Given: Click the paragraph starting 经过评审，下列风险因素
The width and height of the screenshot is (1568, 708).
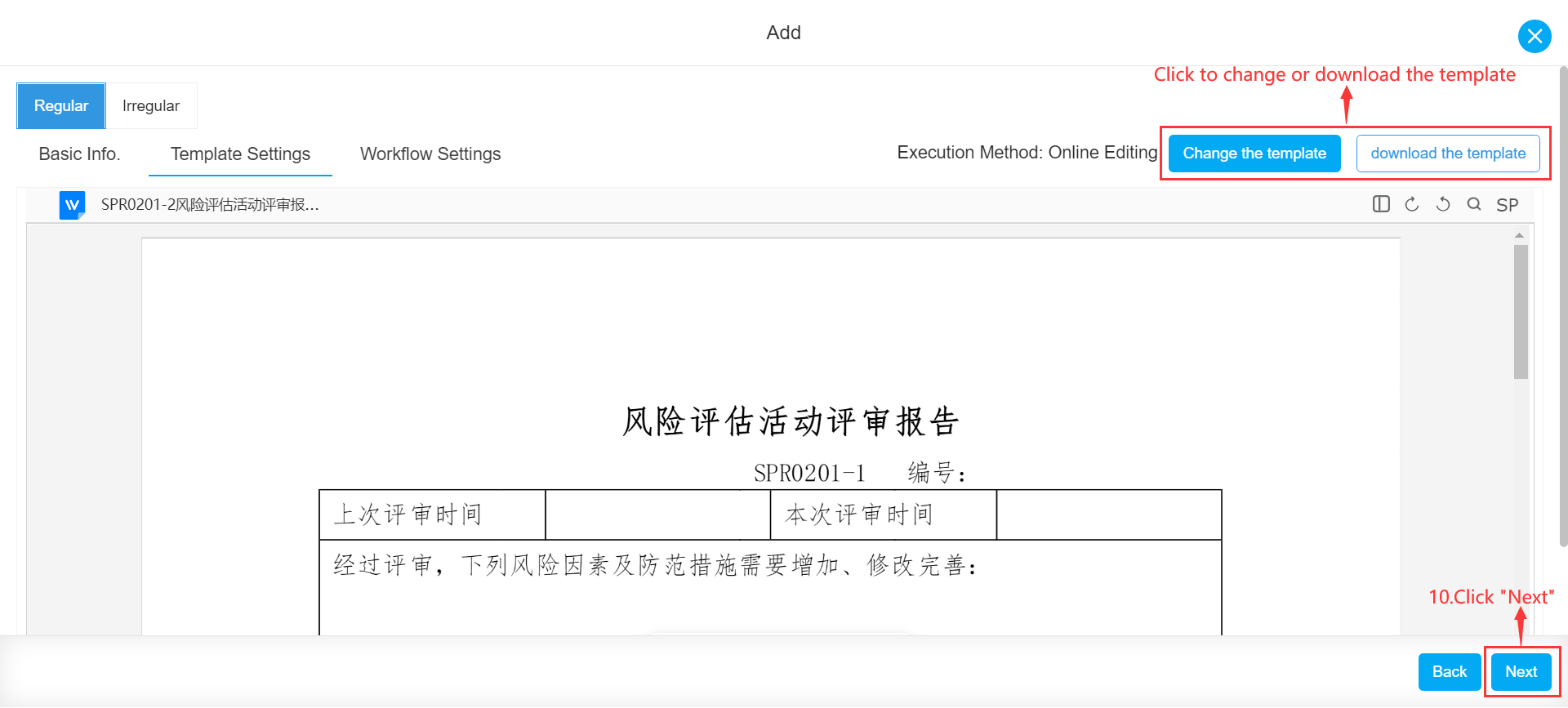Looking at the screenshot, I should click(655, 565).
